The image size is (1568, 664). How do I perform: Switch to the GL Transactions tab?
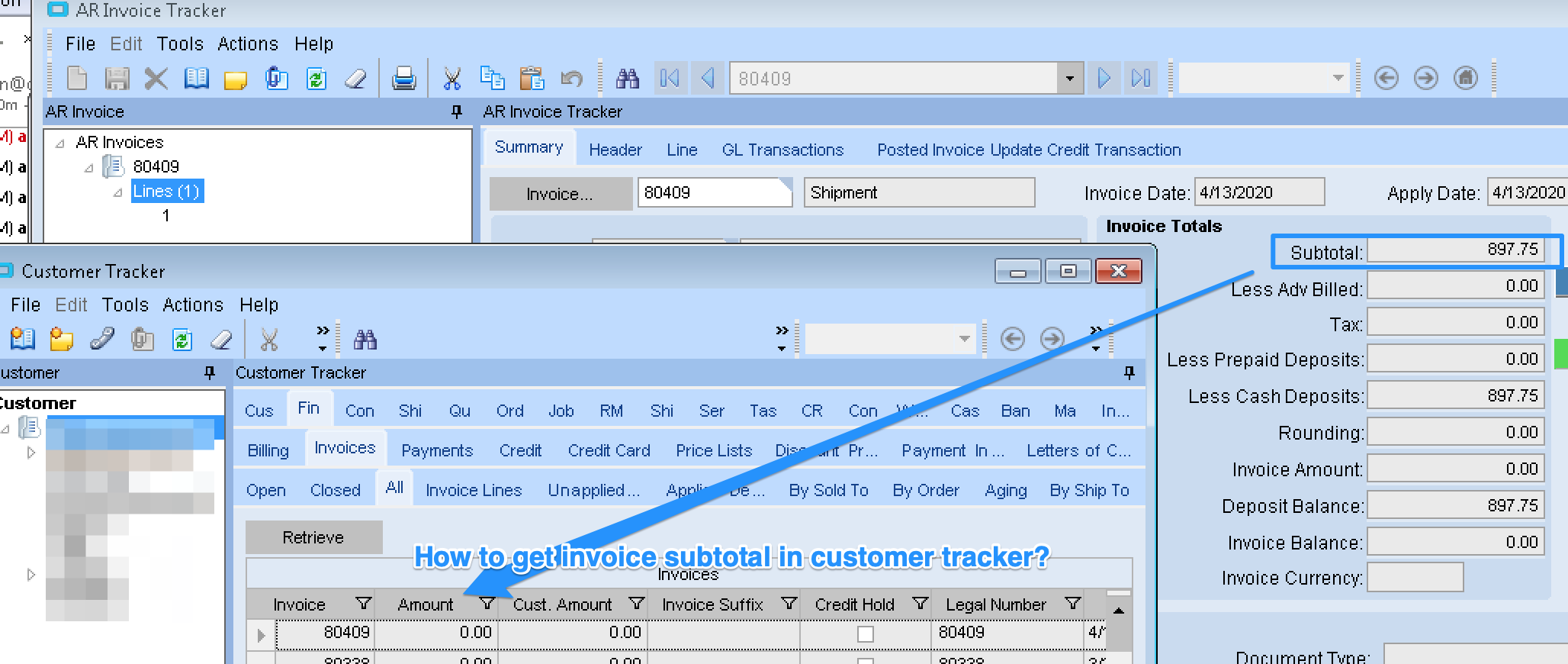pos(782,150)
